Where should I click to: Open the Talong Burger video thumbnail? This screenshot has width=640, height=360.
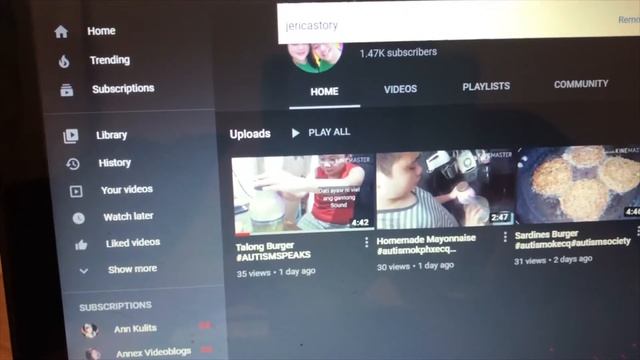303,195
